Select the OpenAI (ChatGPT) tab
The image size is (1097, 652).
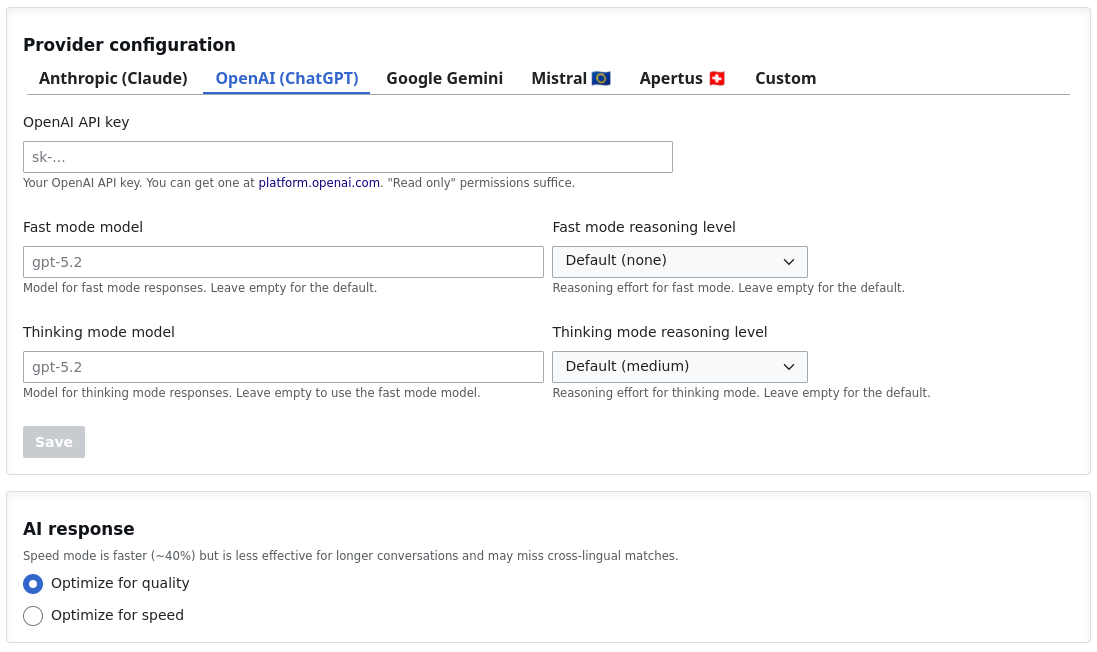tap(287, 78)
